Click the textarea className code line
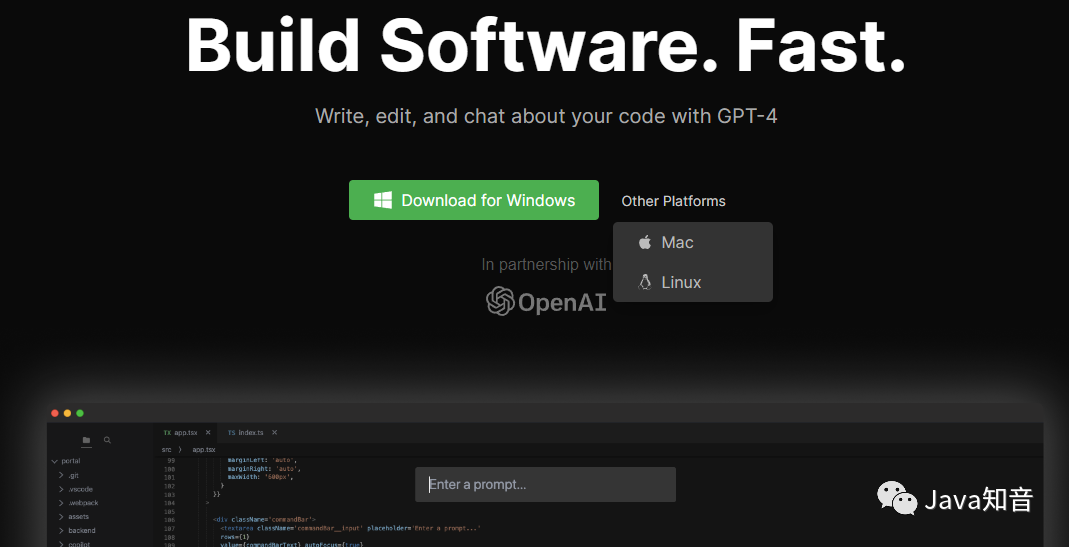Viewport: 1069px width, 547px height. [x=350, y=528]
